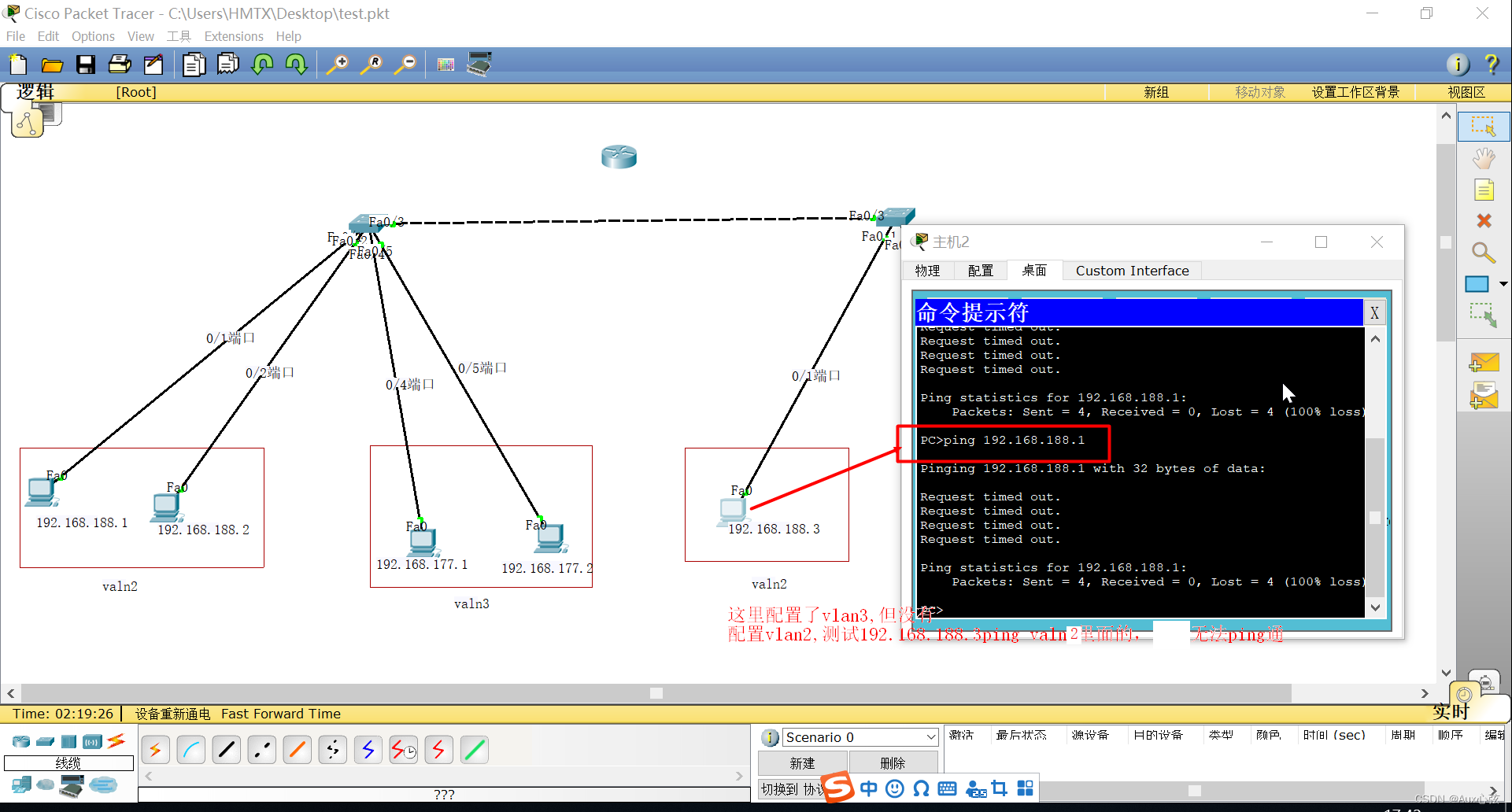
Task: Add a Simple PDU envelope icon
Action: [1484, 362]
